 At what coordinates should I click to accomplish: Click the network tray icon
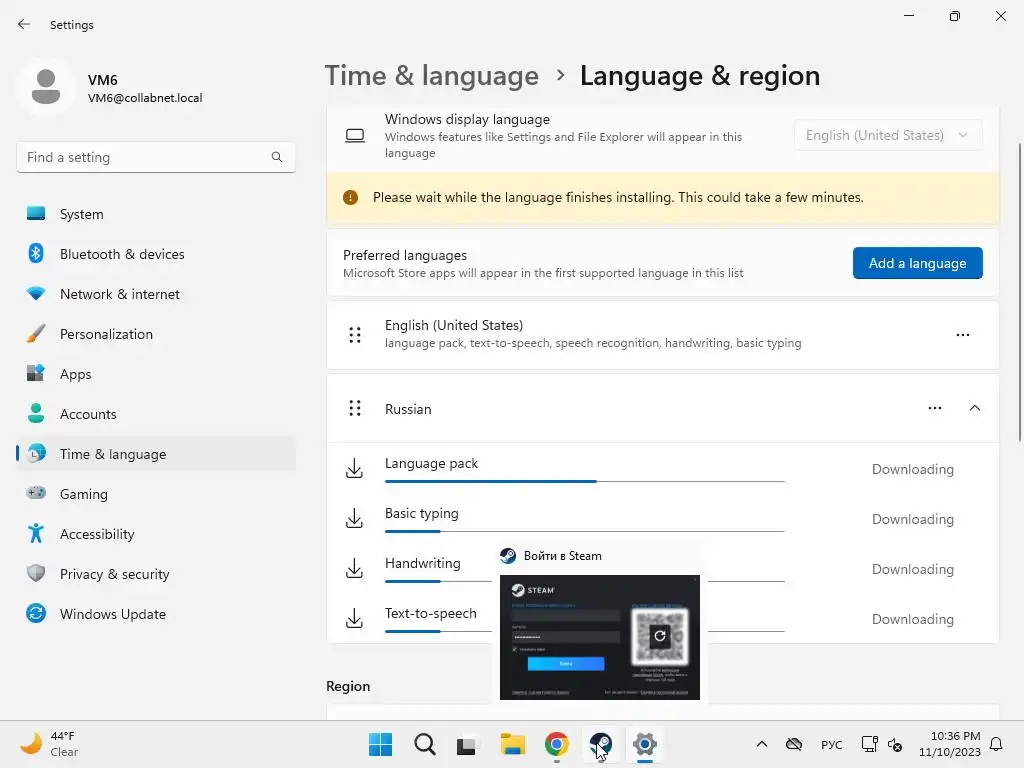pyautogui.click(x=869, y=744)
